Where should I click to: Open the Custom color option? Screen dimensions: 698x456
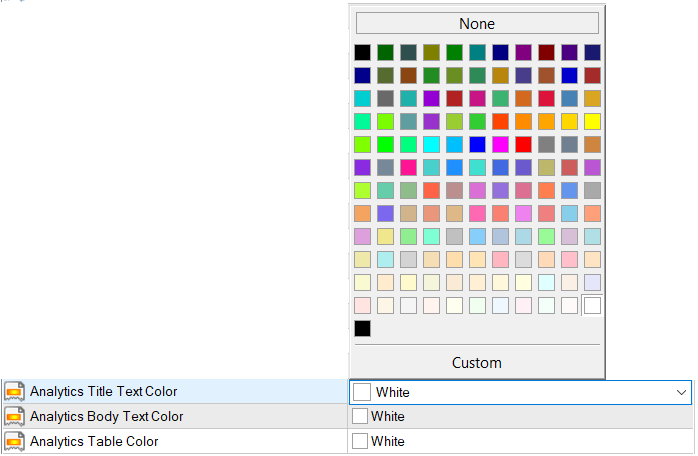point(477,362)
